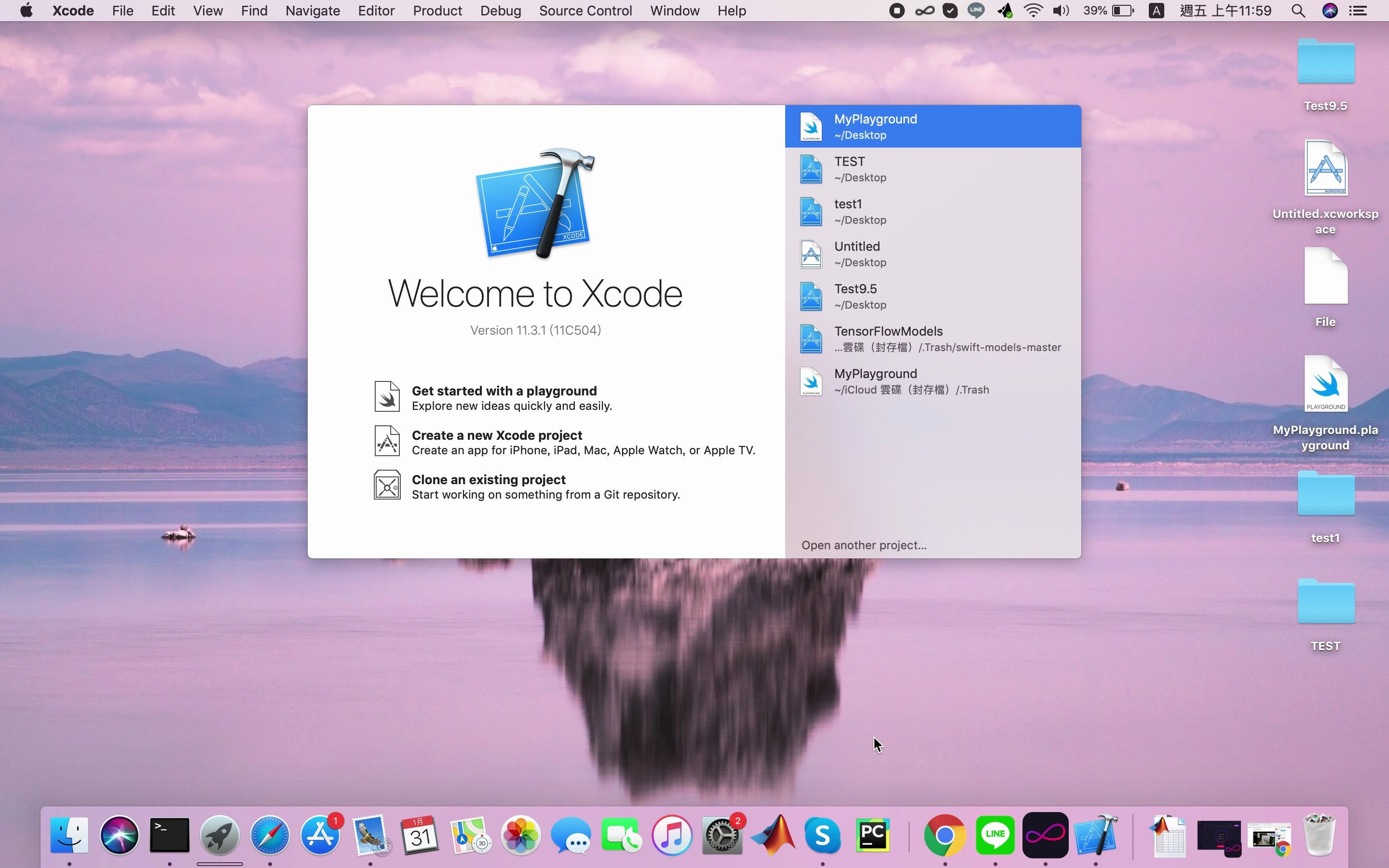Open Google Chrome in Dock

tap(945, 835)
